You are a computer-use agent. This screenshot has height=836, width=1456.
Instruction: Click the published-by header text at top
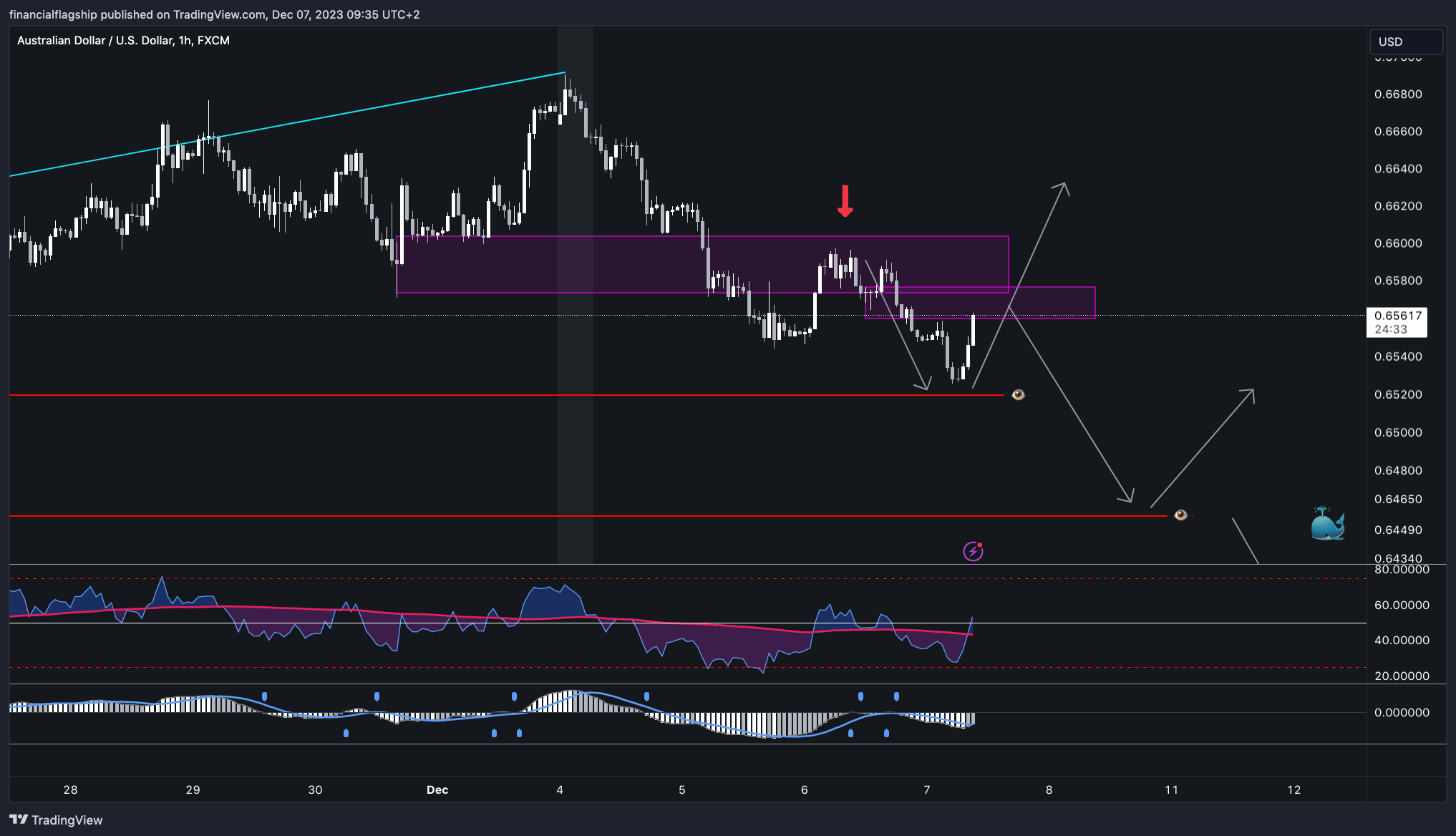click(215, 14)
